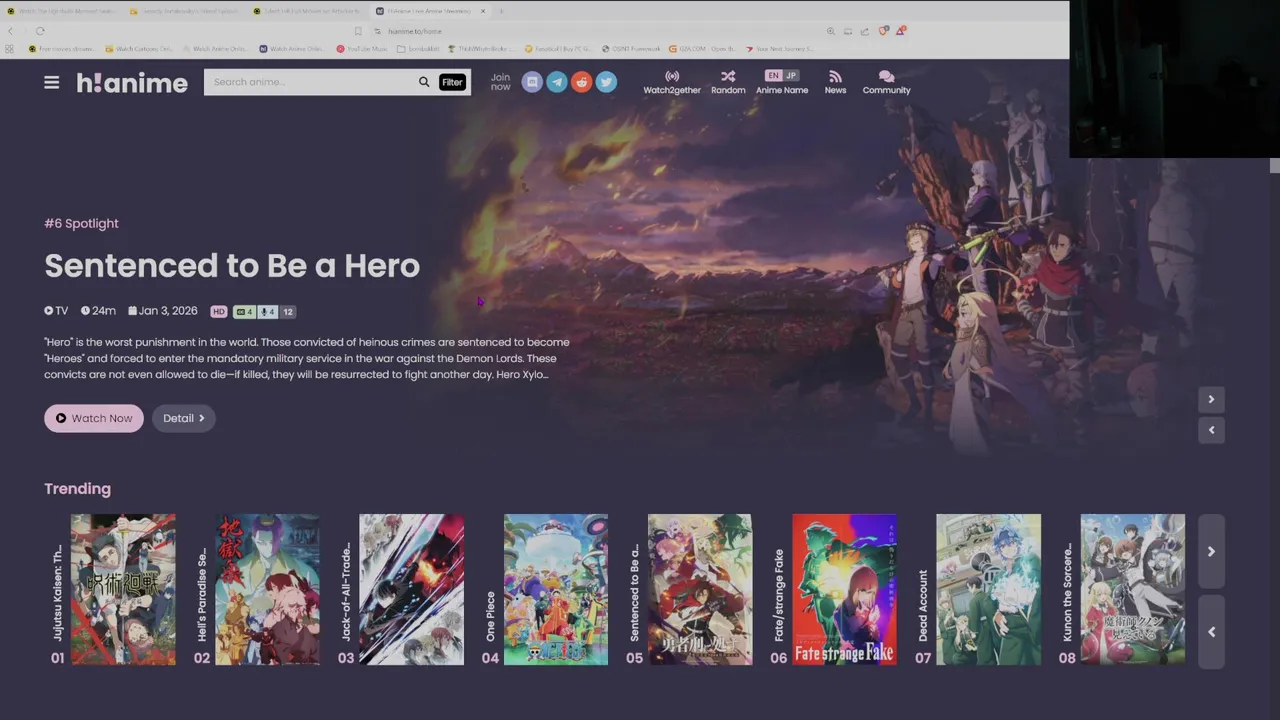Open the Reddit join link icon

582,82
